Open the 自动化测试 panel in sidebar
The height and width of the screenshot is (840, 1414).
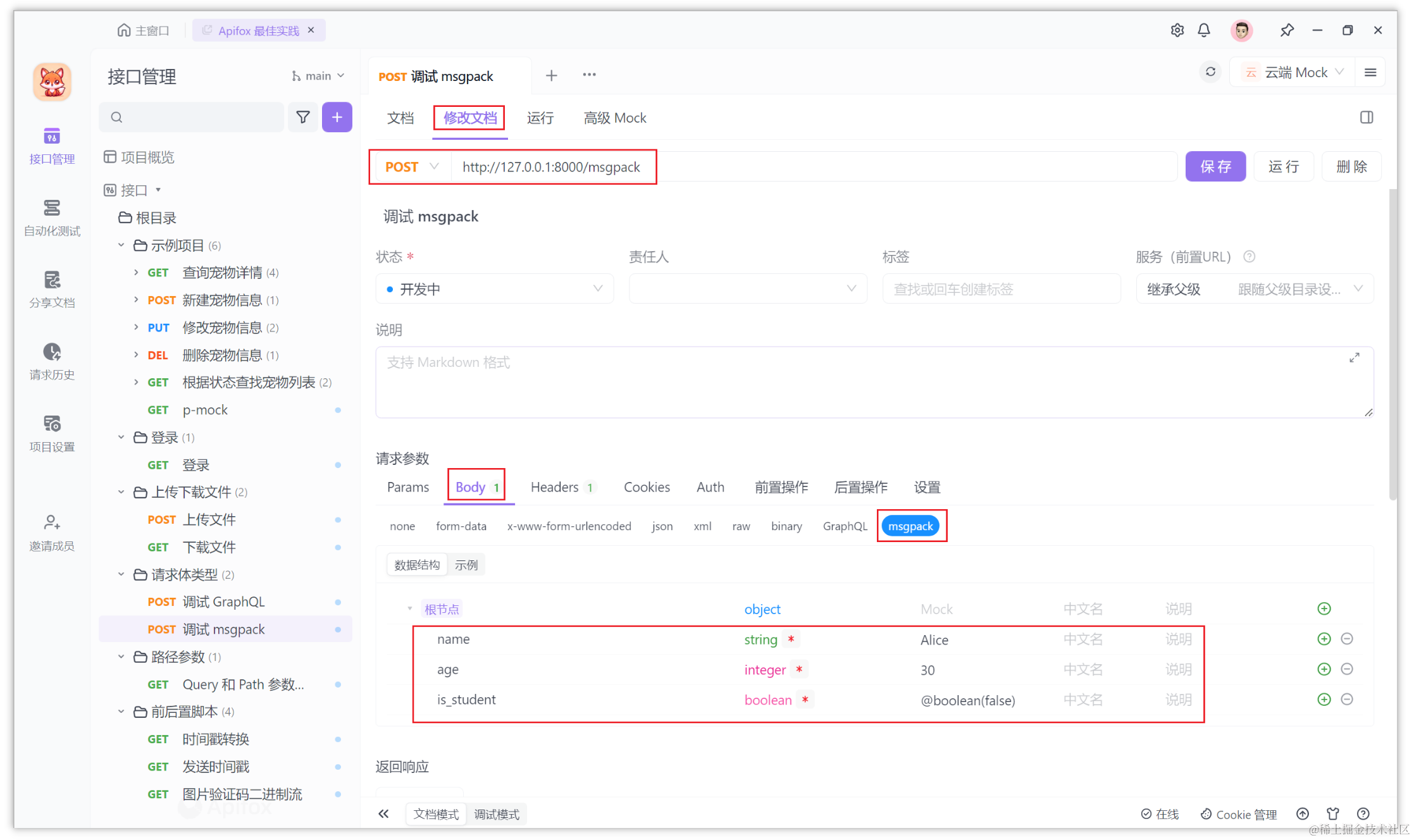point(51,218)
